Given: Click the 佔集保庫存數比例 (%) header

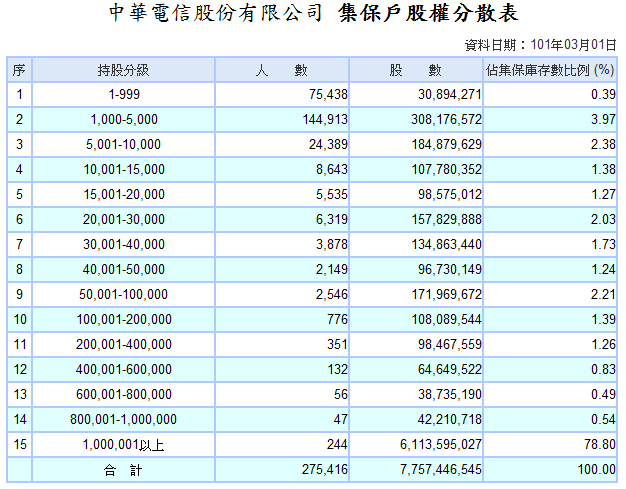Looking at the screenshot, I should tap(550, 70).
